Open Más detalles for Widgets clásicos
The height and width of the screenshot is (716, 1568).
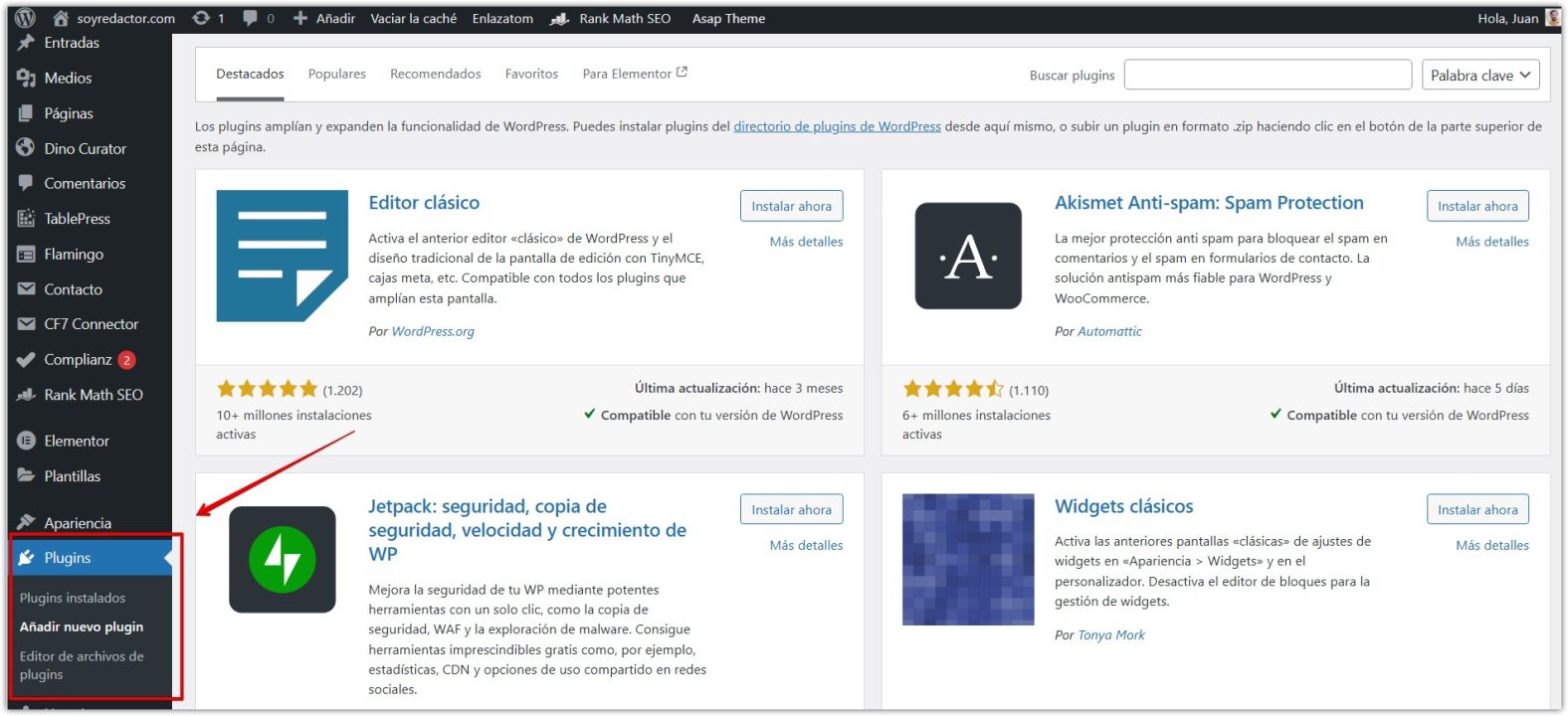pyautogui.click(x=1492, y=545)
